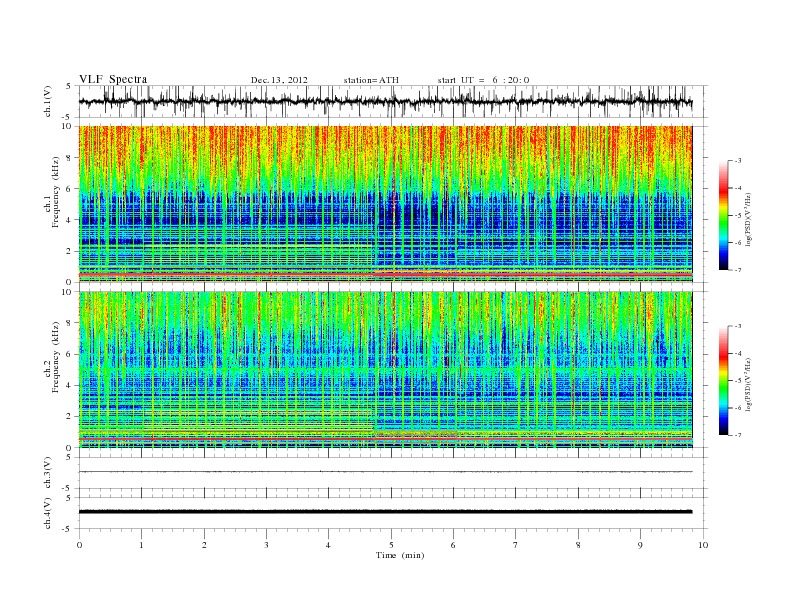Screen dimensions: 792x612
Task: Click tick label "2" on the time axis
Action: [204, 545]
